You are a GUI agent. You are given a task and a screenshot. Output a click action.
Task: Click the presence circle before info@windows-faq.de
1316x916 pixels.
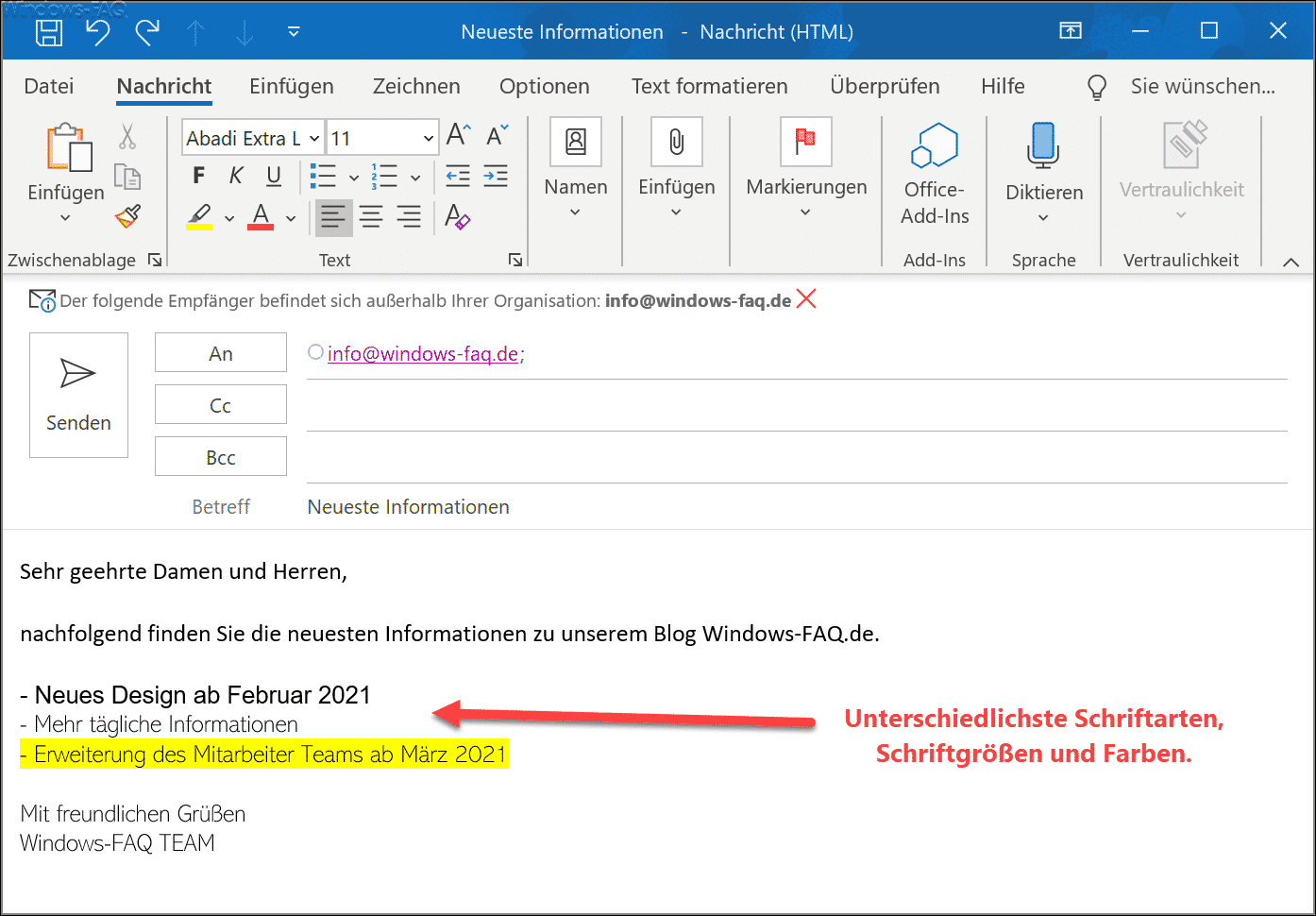(316, 352)
